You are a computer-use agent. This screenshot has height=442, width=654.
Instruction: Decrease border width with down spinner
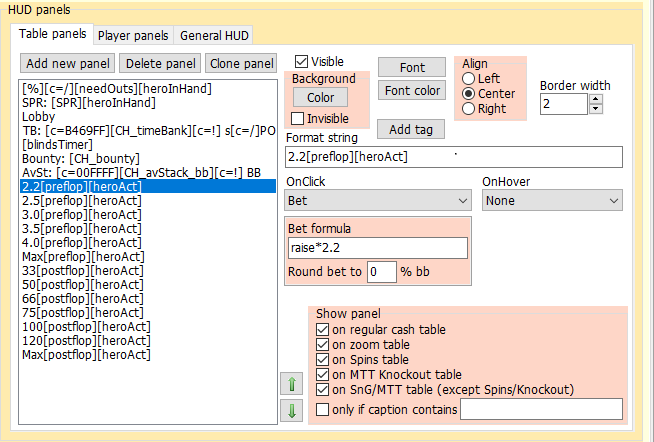point(596,109)
